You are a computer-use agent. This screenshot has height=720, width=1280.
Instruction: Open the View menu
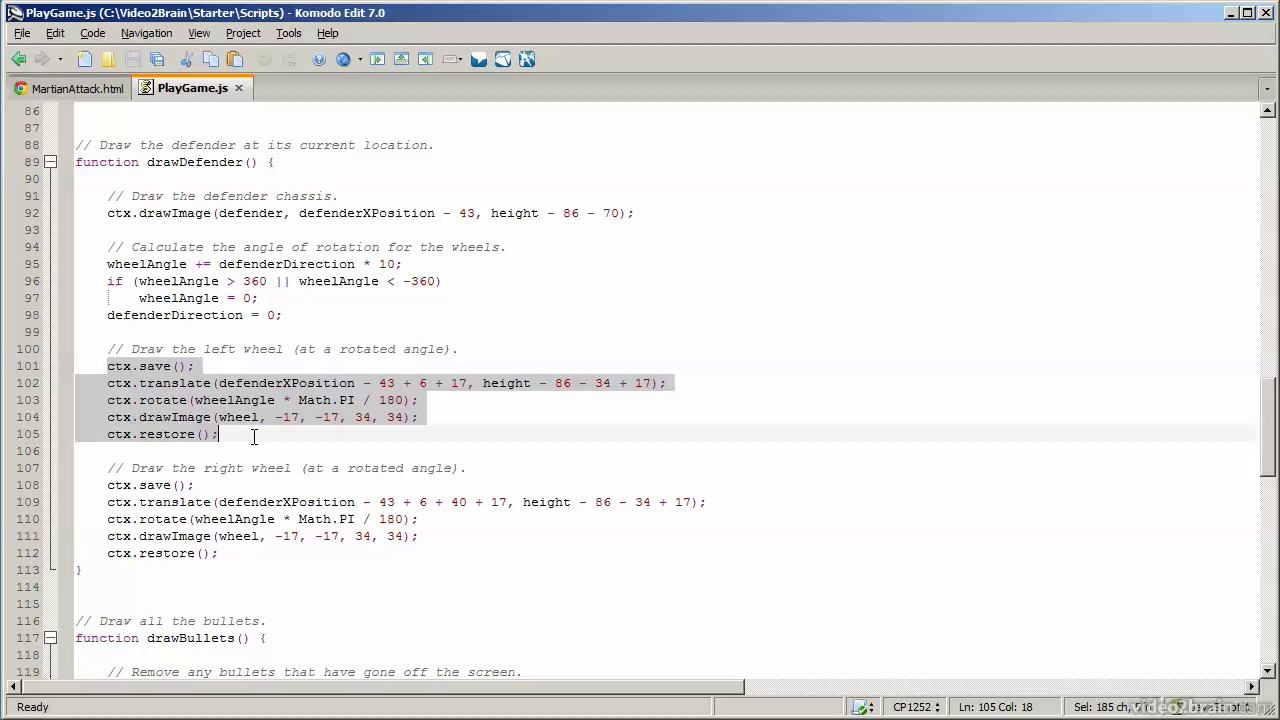pos(199,33)
